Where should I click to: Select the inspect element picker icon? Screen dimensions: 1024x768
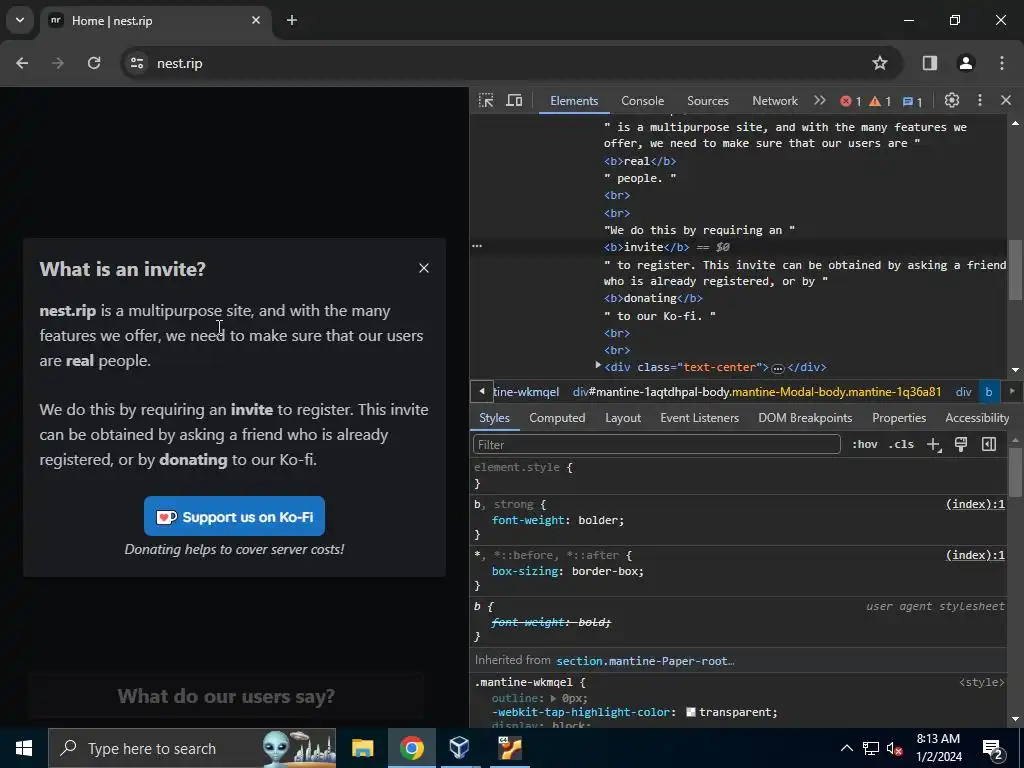[486, 101]
